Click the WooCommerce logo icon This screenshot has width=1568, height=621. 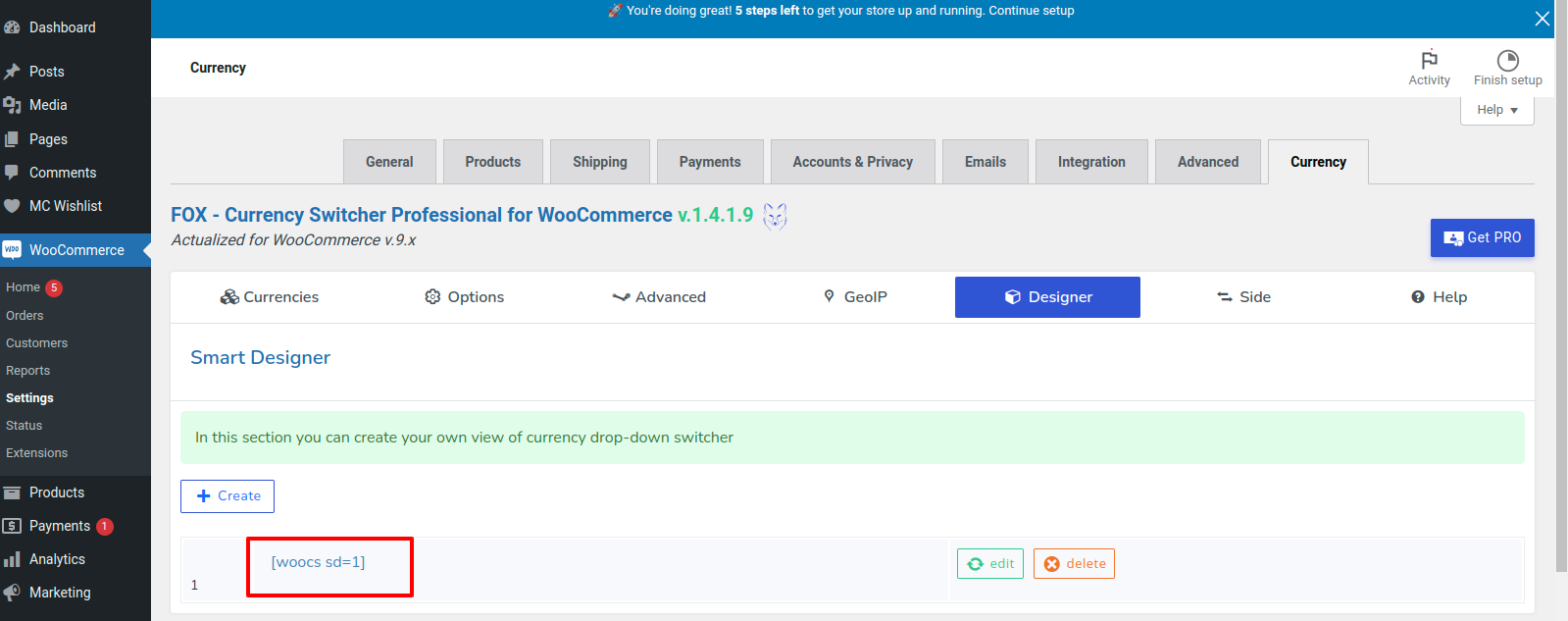click(12, 249)
